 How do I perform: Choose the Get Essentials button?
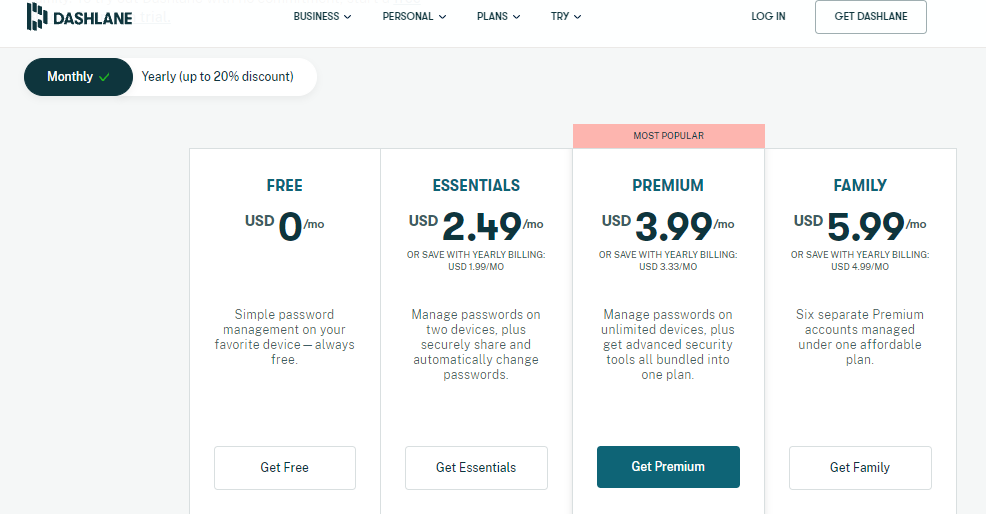[476, 467]
